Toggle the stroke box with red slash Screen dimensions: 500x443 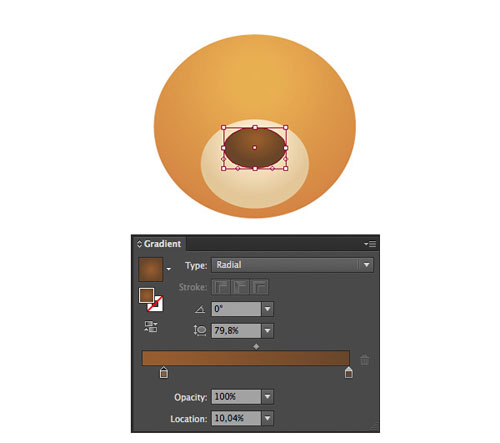pyautogui.click(x=156, y=304)
